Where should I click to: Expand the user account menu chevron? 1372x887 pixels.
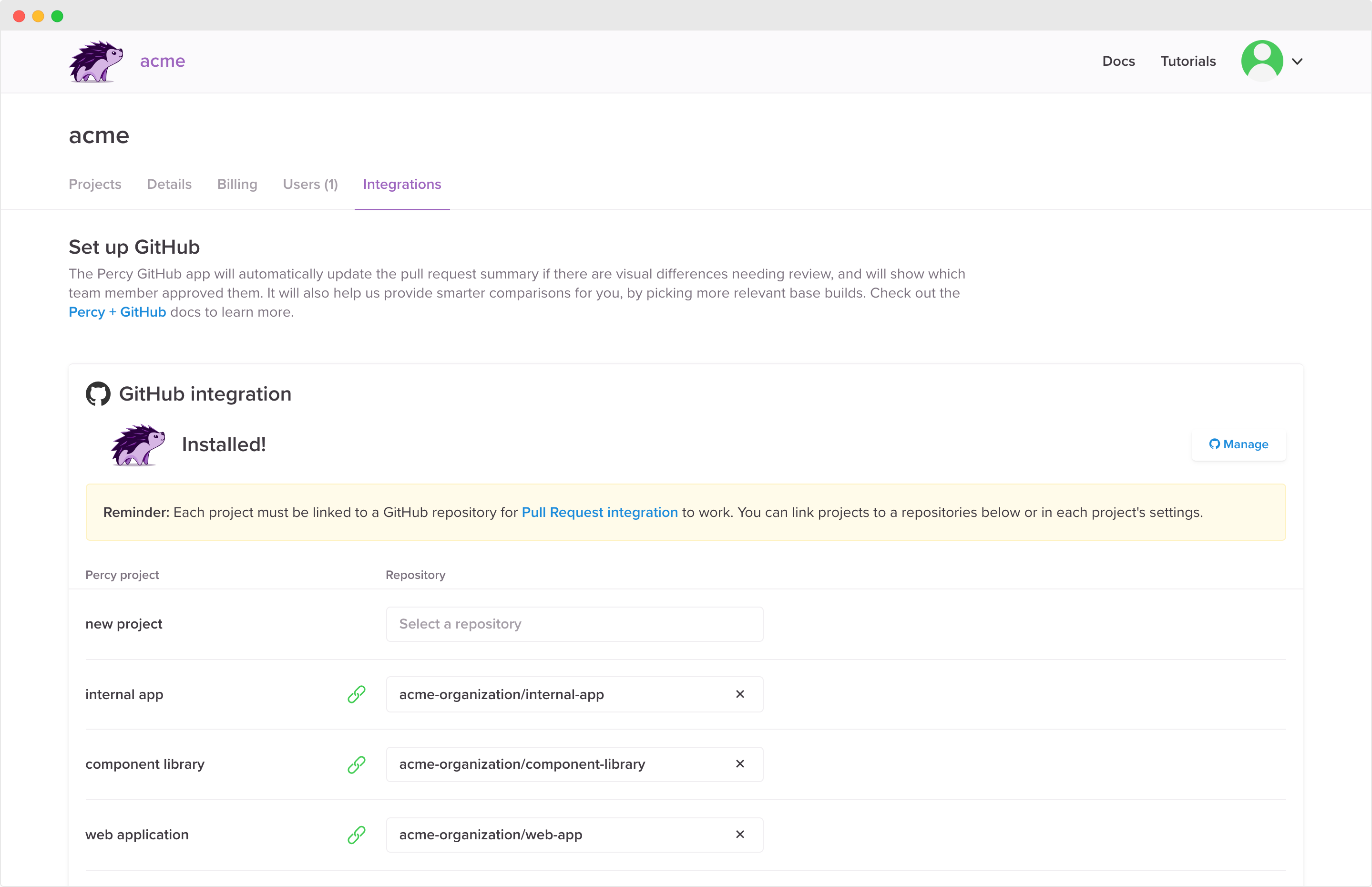tap(1297, 62)
